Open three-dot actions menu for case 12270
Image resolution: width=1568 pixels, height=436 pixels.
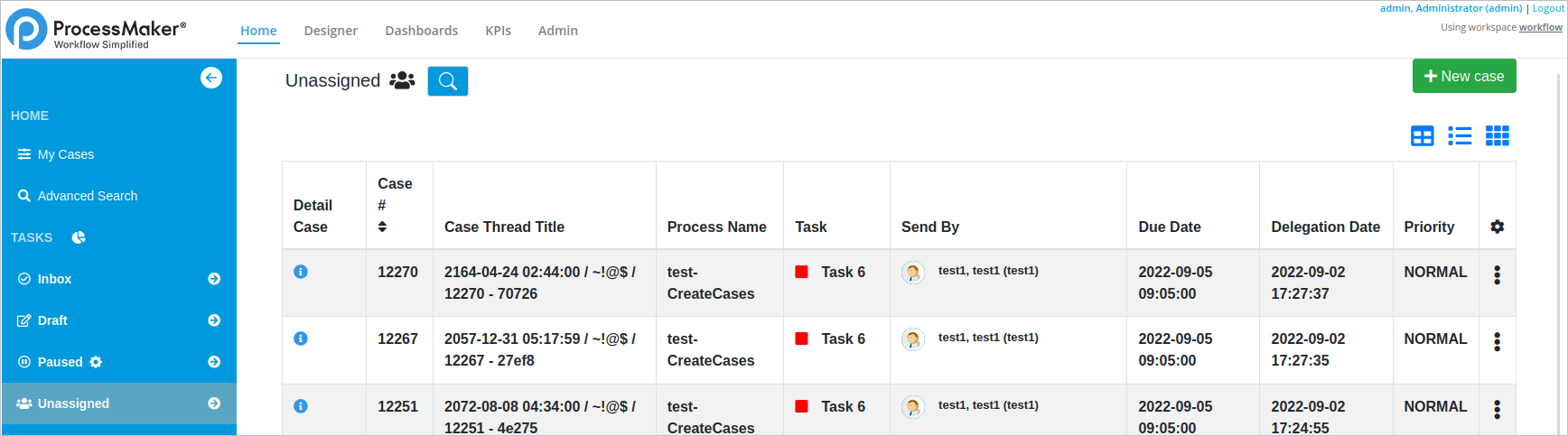1497,275
